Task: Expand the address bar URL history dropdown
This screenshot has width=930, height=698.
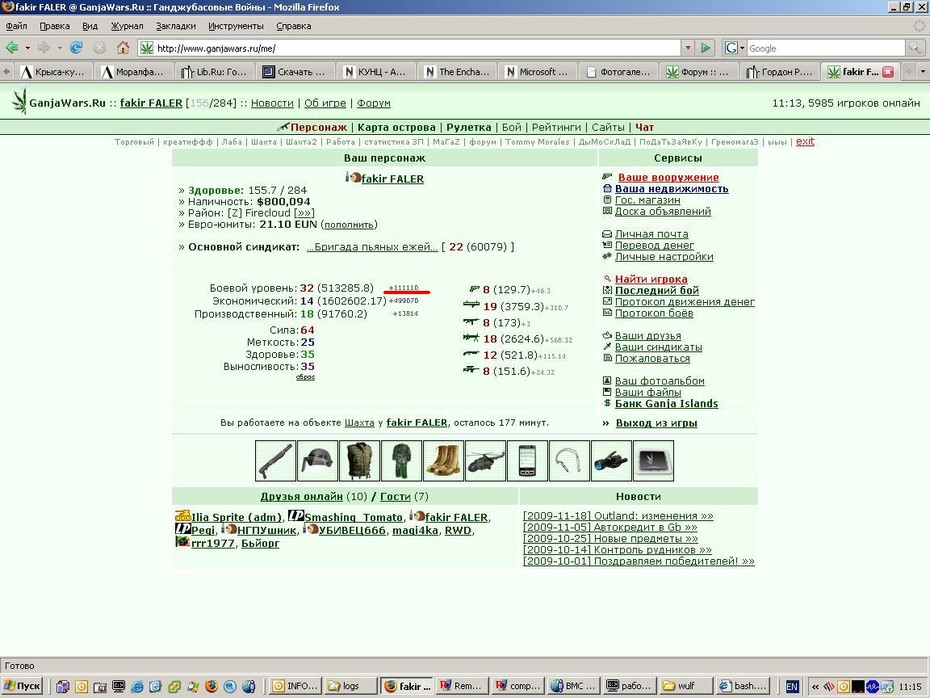Action: 687,48
